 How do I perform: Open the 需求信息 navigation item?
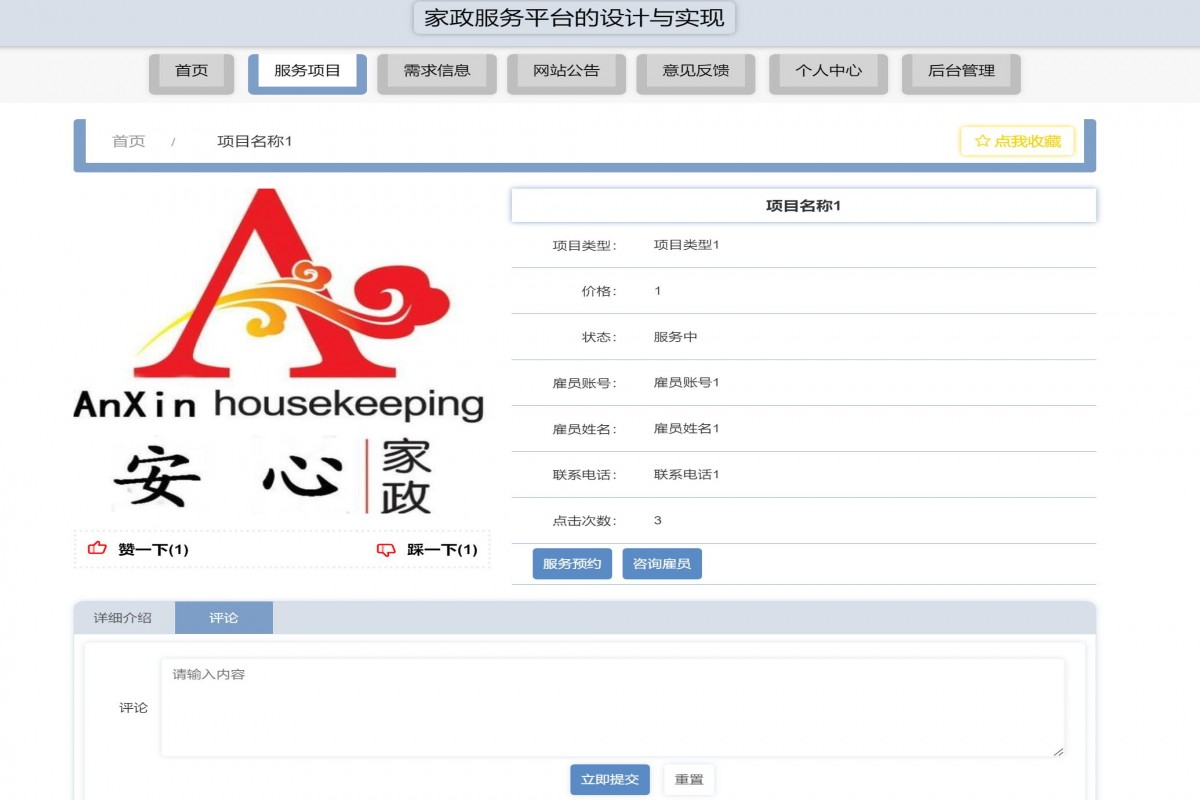436,71
